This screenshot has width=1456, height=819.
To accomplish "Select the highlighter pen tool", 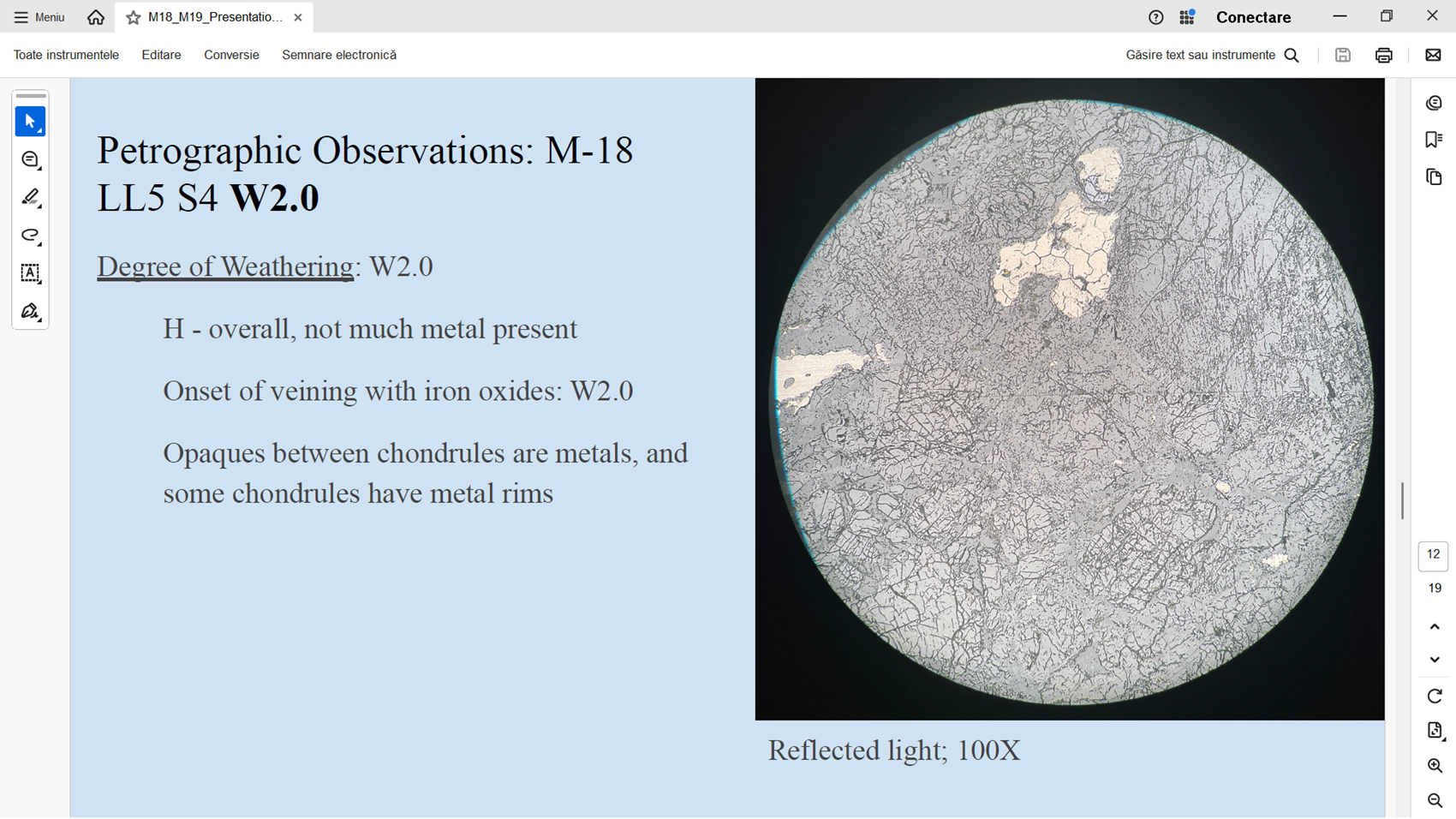I will (30, 198).
